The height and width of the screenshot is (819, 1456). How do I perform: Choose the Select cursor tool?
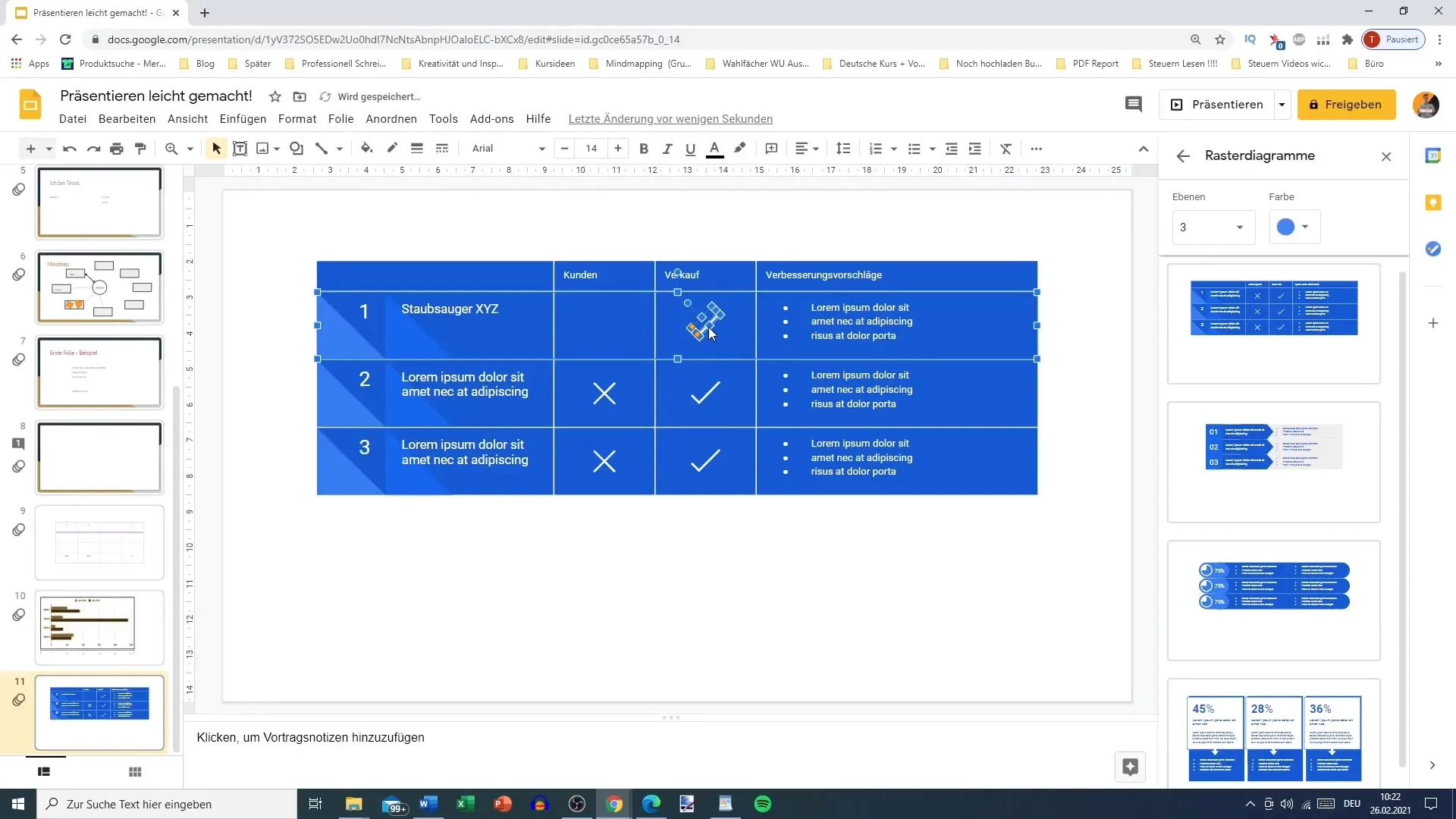[x=216, y=149]
